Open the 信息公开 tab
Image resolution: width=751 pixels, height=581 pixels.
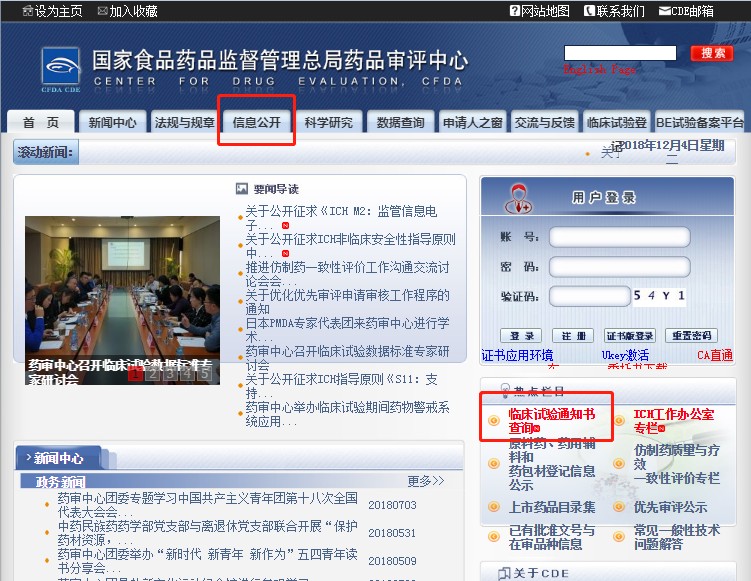[257, 123]
